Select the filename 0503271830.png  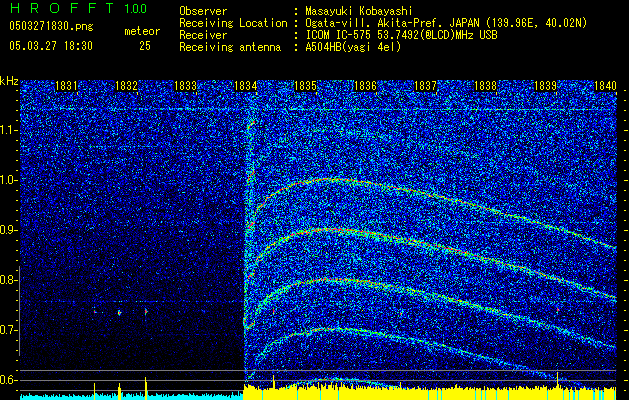(x=51, y=26)
